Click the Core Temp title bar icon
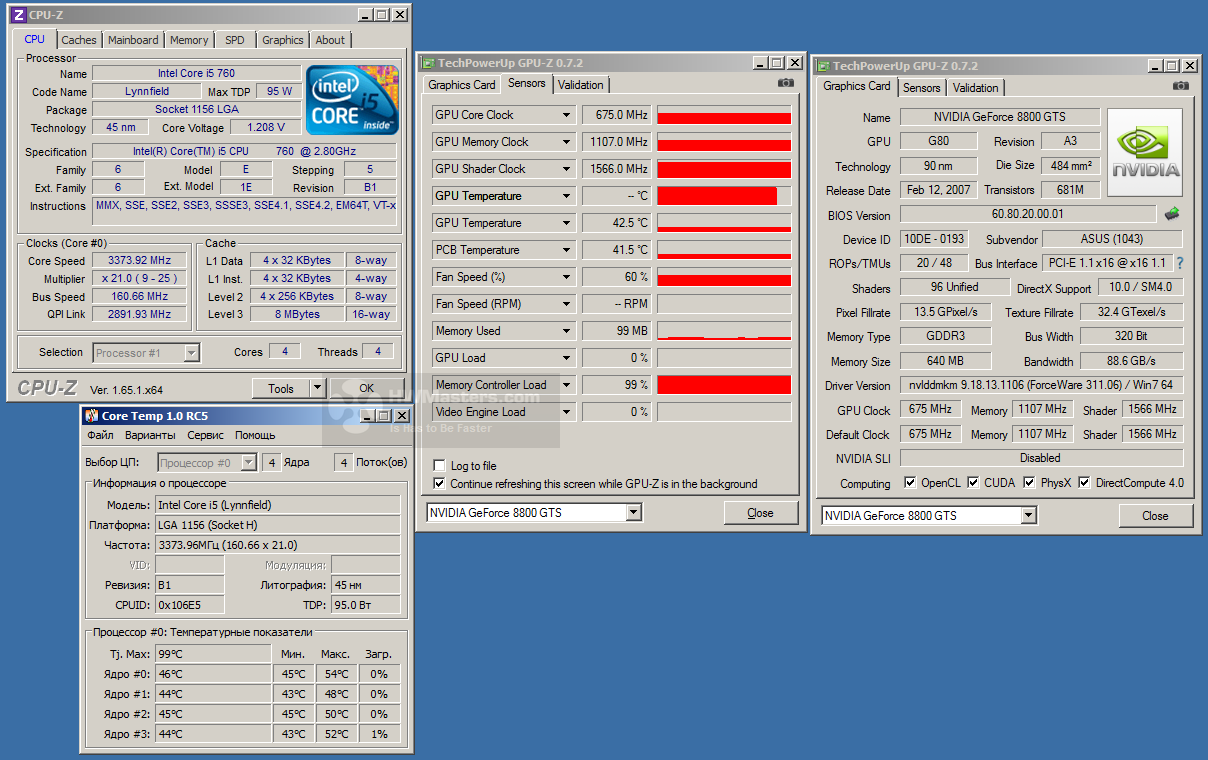Image resolution: width=1208 pixels, height=760 pixels. 92,416
